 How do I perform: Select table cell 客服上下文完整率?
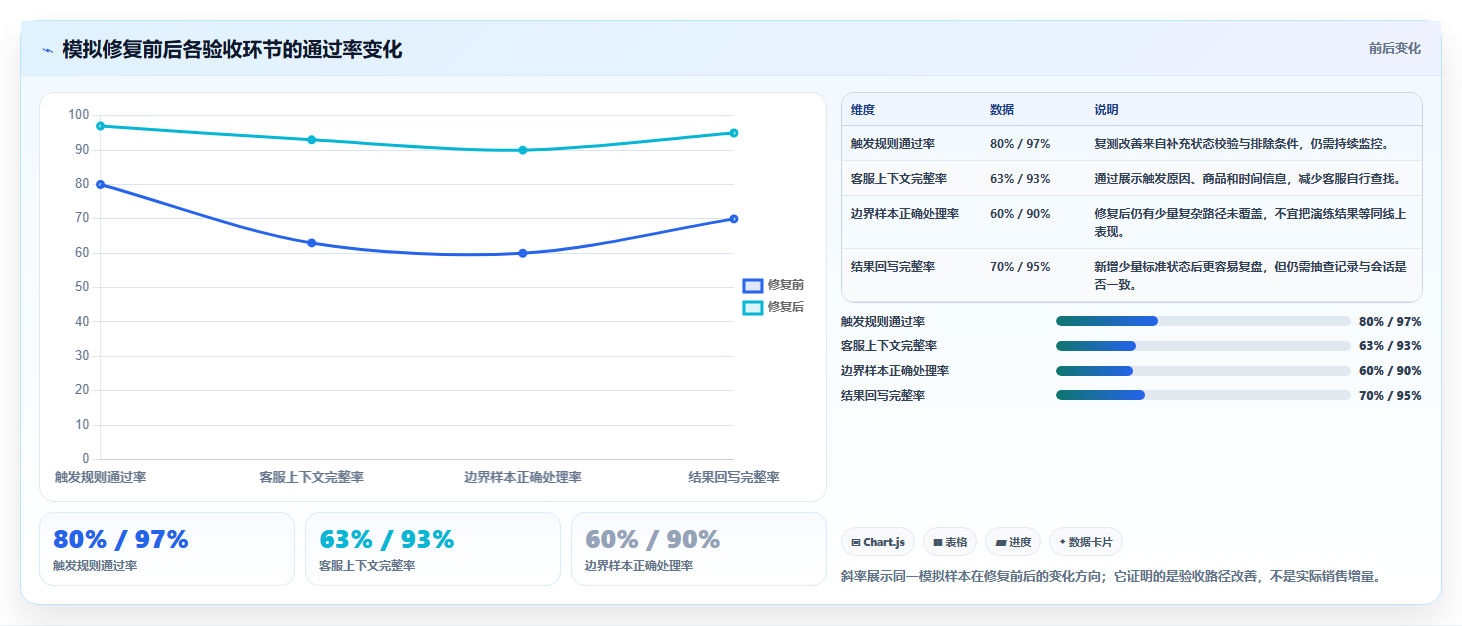[899, 179]
